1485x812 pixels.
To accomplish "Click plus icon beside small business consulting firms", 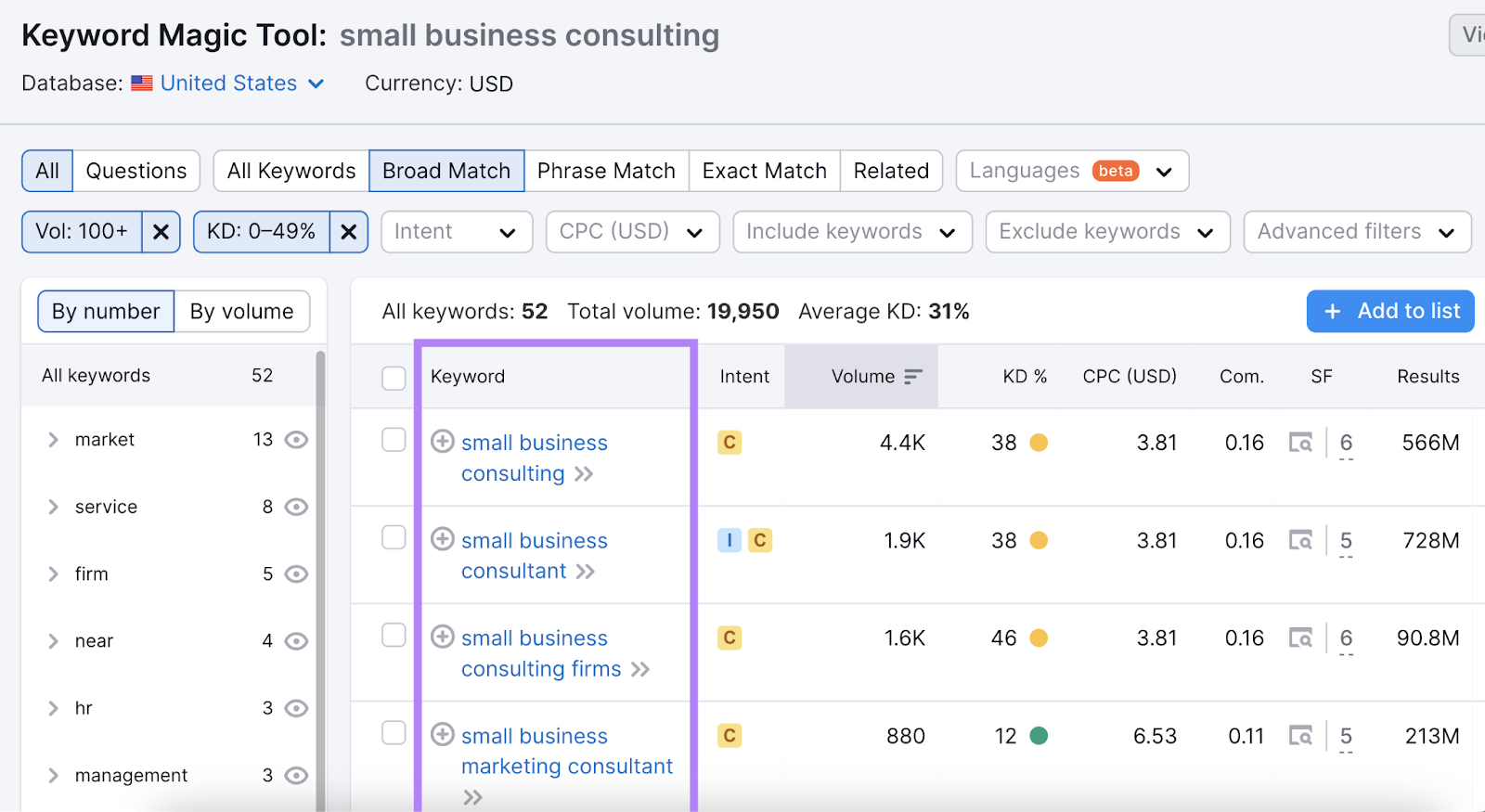I will (x=443, y=637).
